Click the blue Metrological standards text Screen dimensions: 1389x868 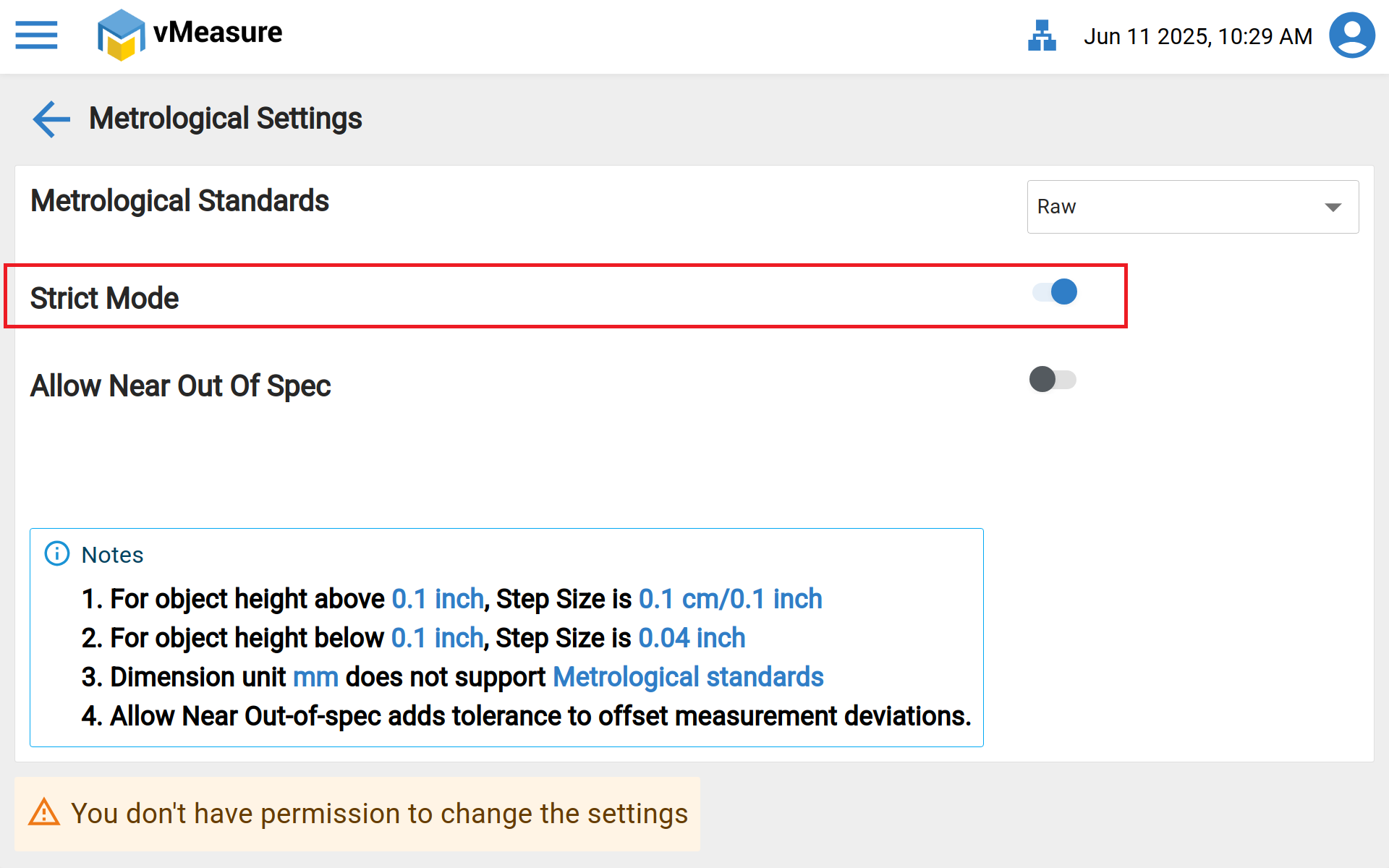(688, 677)
